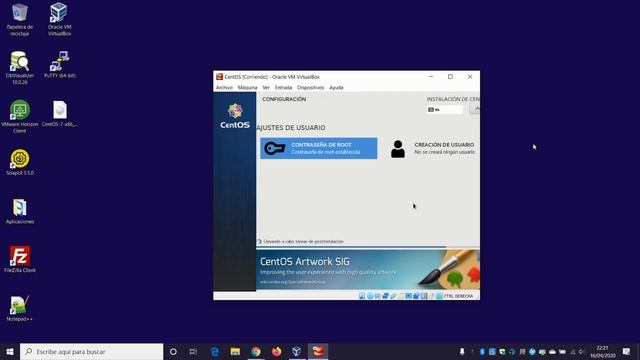Click the installation progress bar
Viewport: 640px width, 360px height.
(368, 247)
